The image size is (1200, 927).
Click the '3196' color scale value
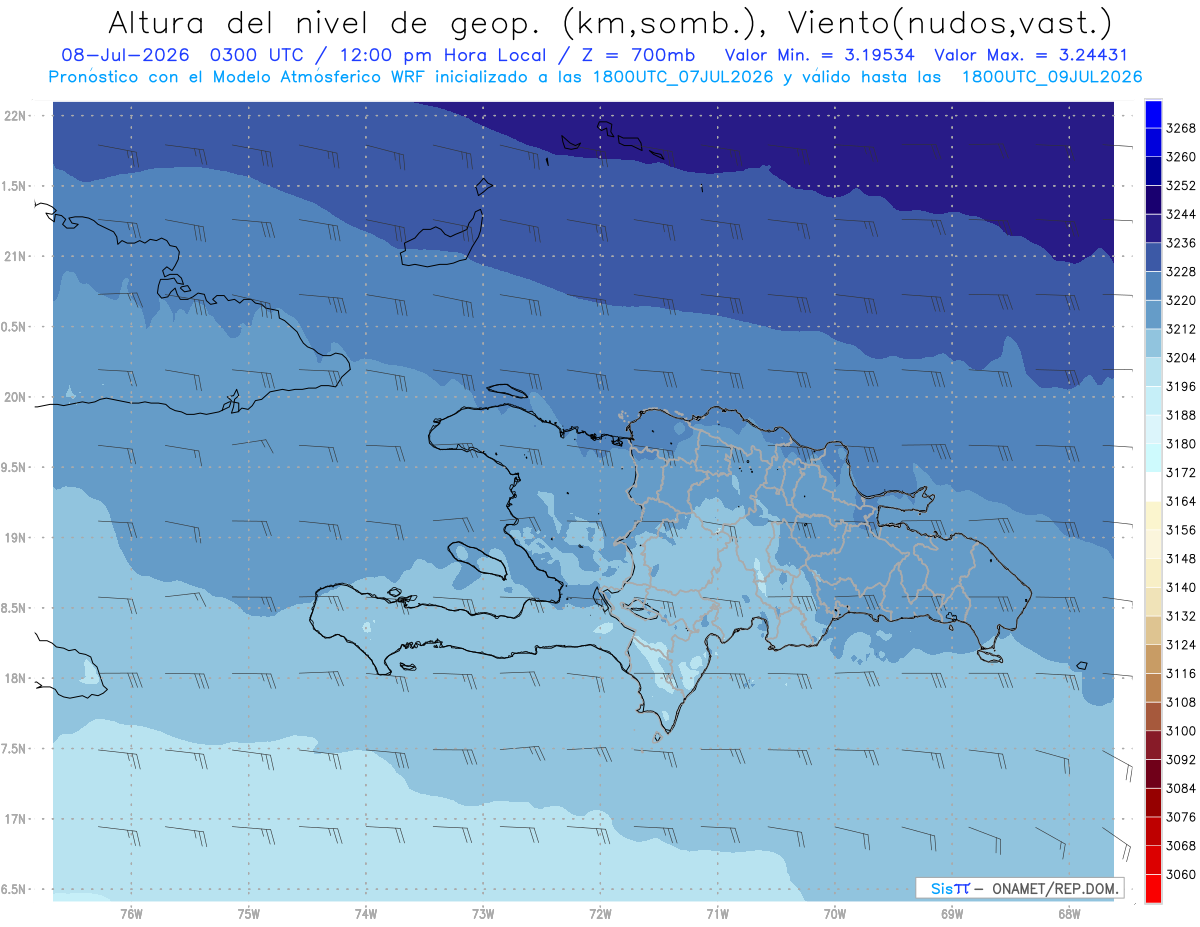point(1181,386)
